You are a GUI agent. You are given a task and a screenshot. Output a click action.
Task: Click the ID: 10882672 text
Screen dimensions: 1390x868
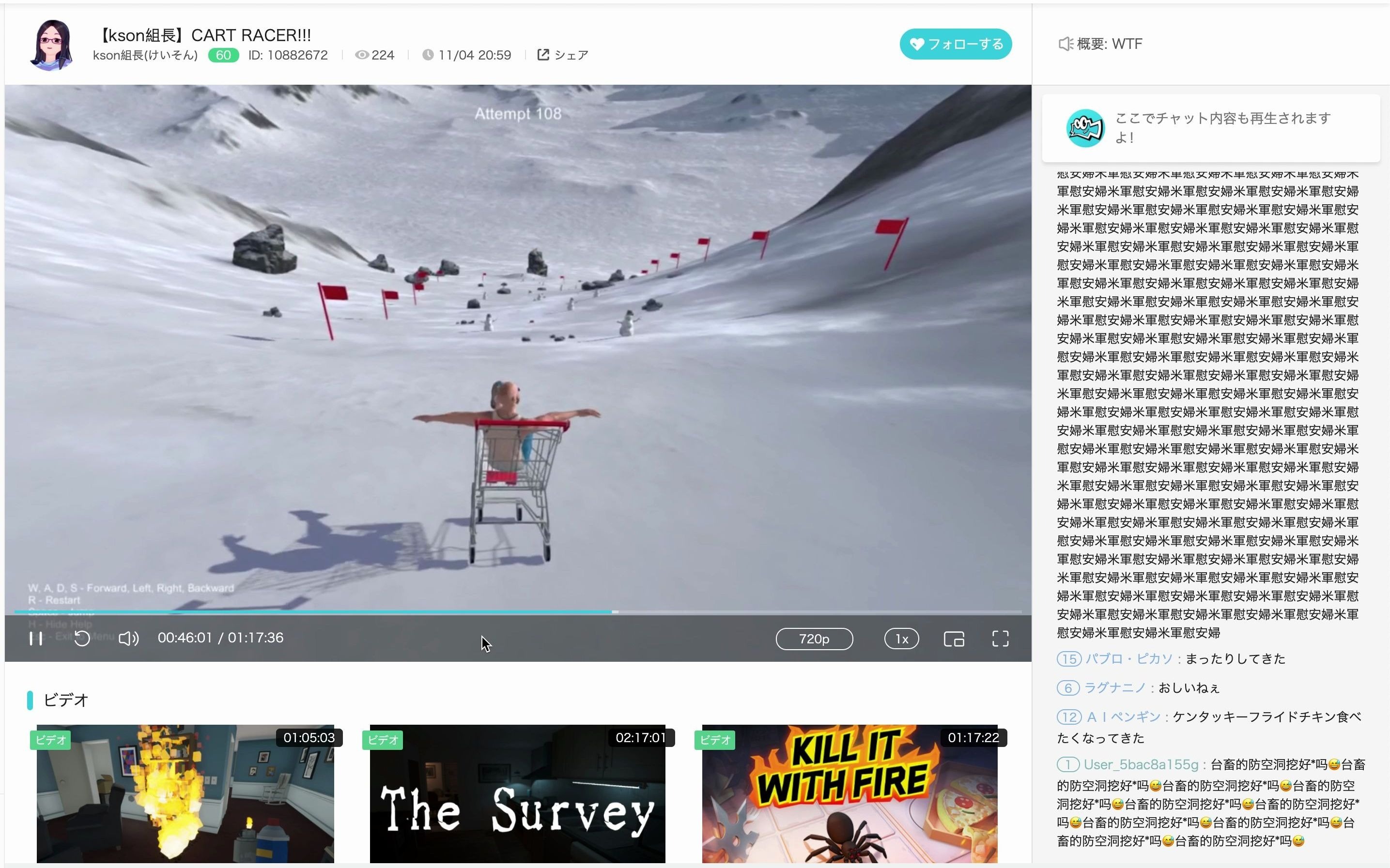(288, 55)
